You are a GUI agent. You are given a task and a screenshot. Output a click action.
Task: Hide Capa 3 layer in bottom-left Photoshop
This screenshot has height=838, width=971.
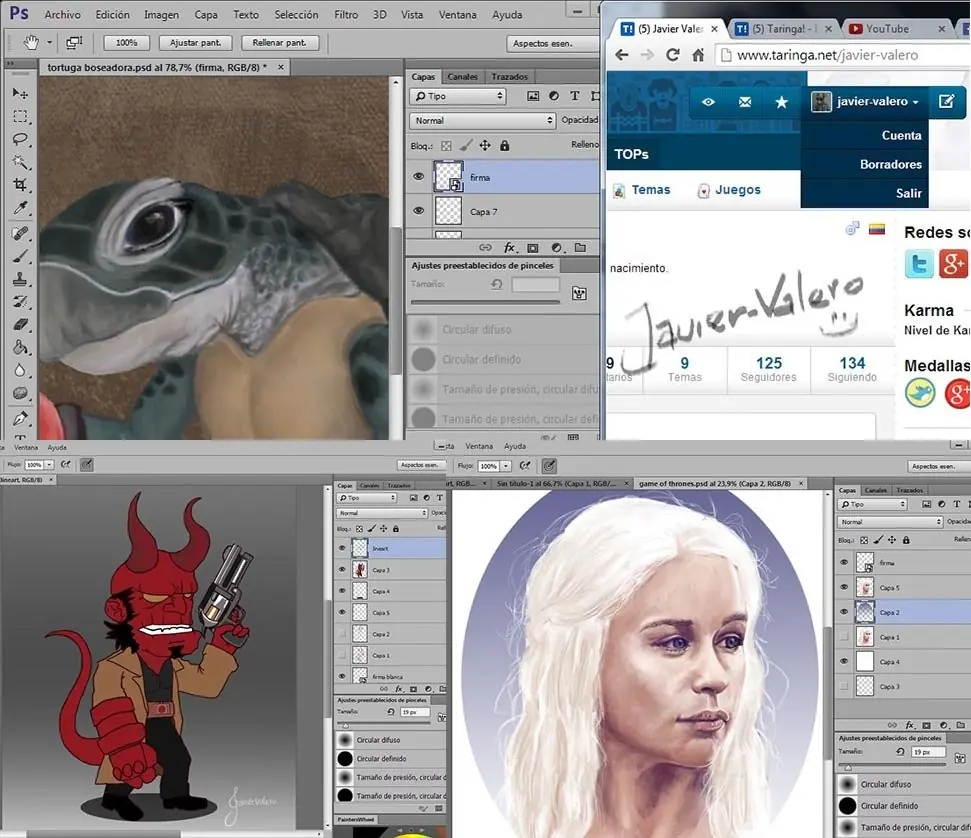342,570
